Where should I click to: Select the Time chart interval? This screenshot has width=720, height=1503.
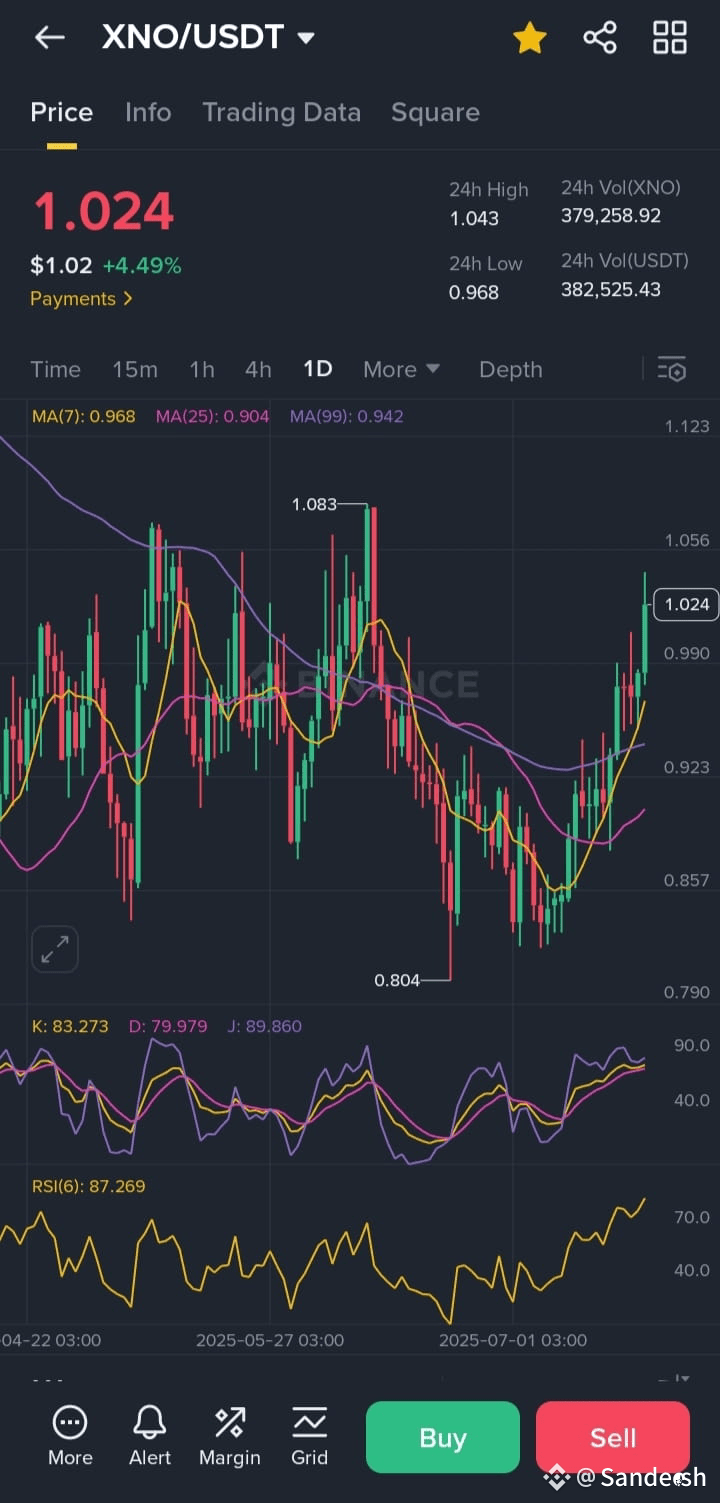click(x=55, y=369)
